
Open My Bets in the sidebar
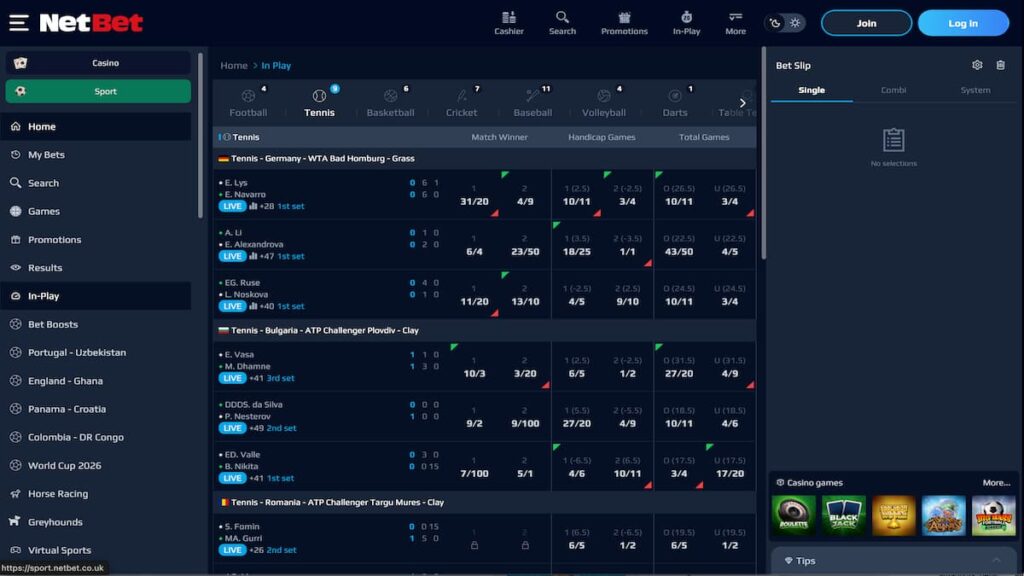tap(96, 155)
